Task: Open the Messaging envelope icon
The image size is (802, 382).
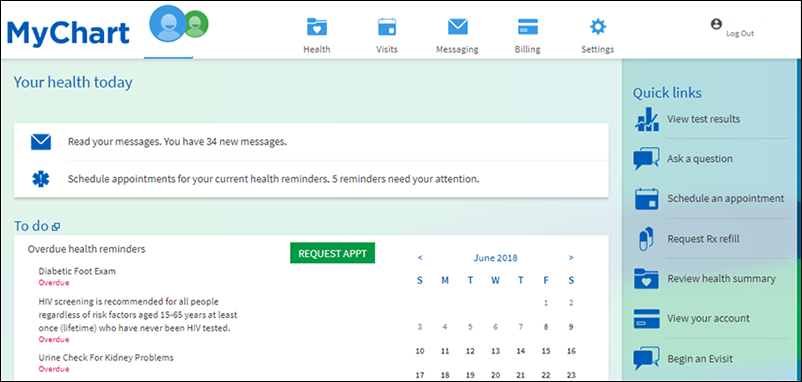Action: (x=458, y=27)
